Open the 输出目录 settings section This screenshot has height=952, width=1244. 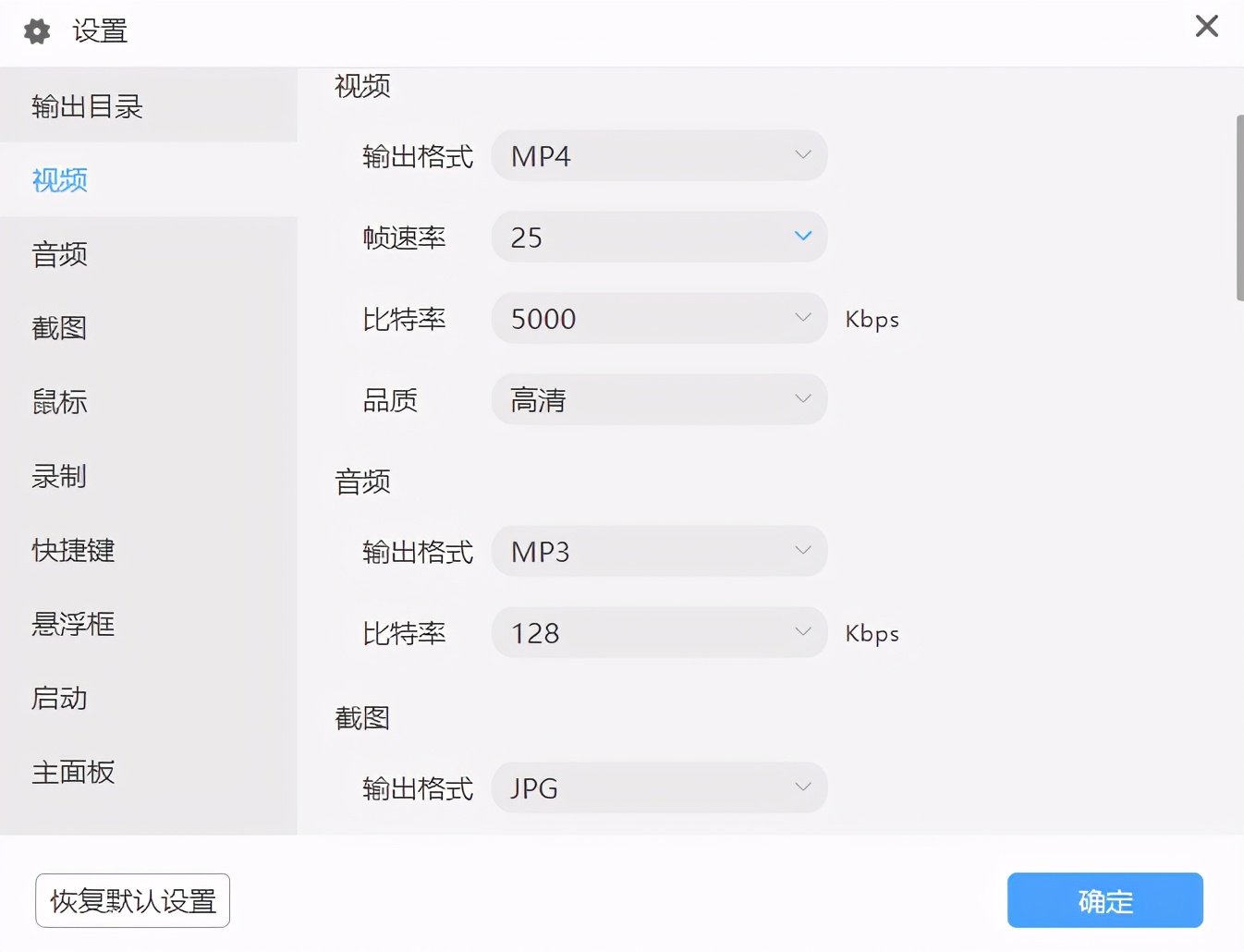88,106
